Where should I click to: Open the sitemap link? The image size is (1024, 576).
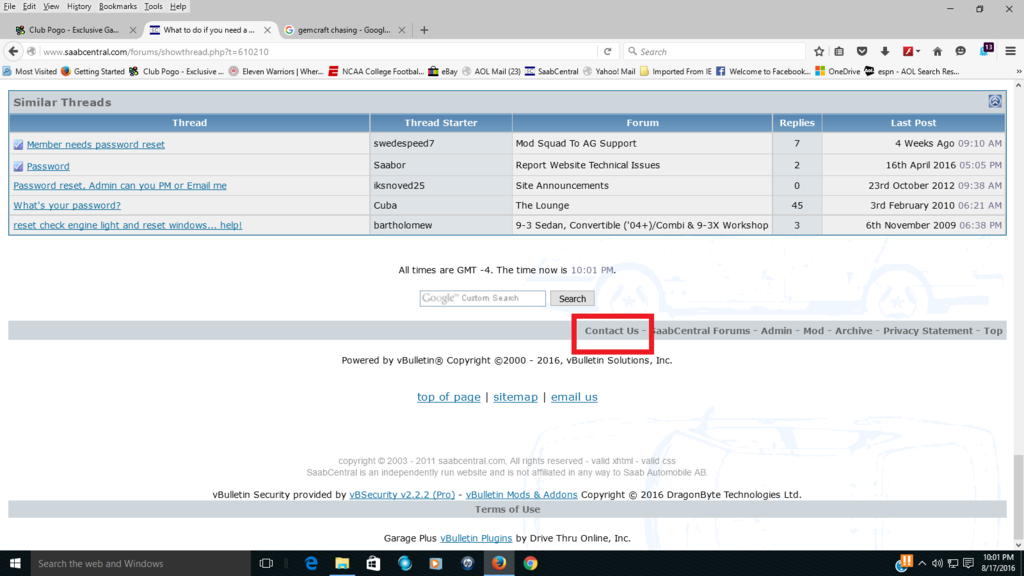point(515,397)
